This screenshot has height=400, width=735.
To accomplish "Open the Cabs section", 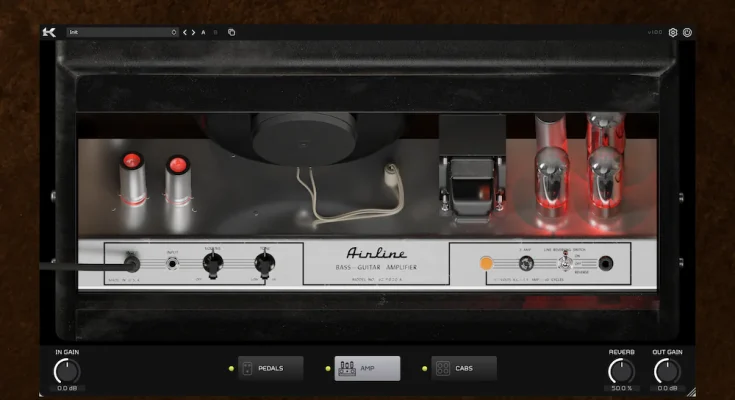I will 464,368.
